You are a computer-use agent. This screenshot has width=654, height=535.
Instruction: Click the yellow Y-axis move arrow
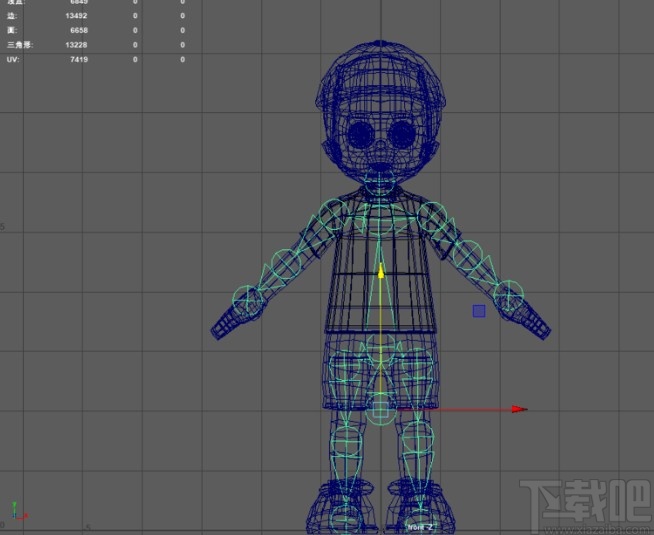[x=381, y=271]
